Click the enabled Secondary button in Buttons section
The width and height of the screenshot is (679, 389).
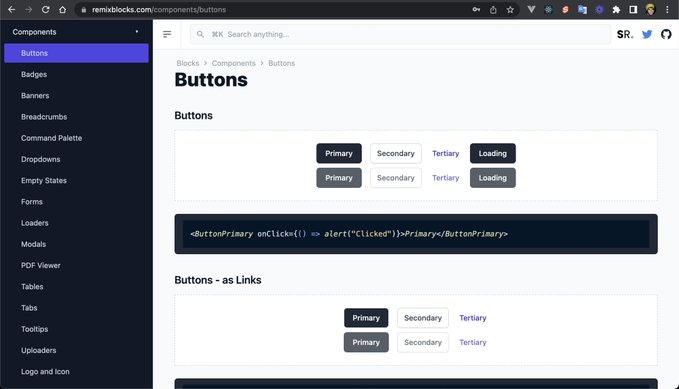click(396, 153)
